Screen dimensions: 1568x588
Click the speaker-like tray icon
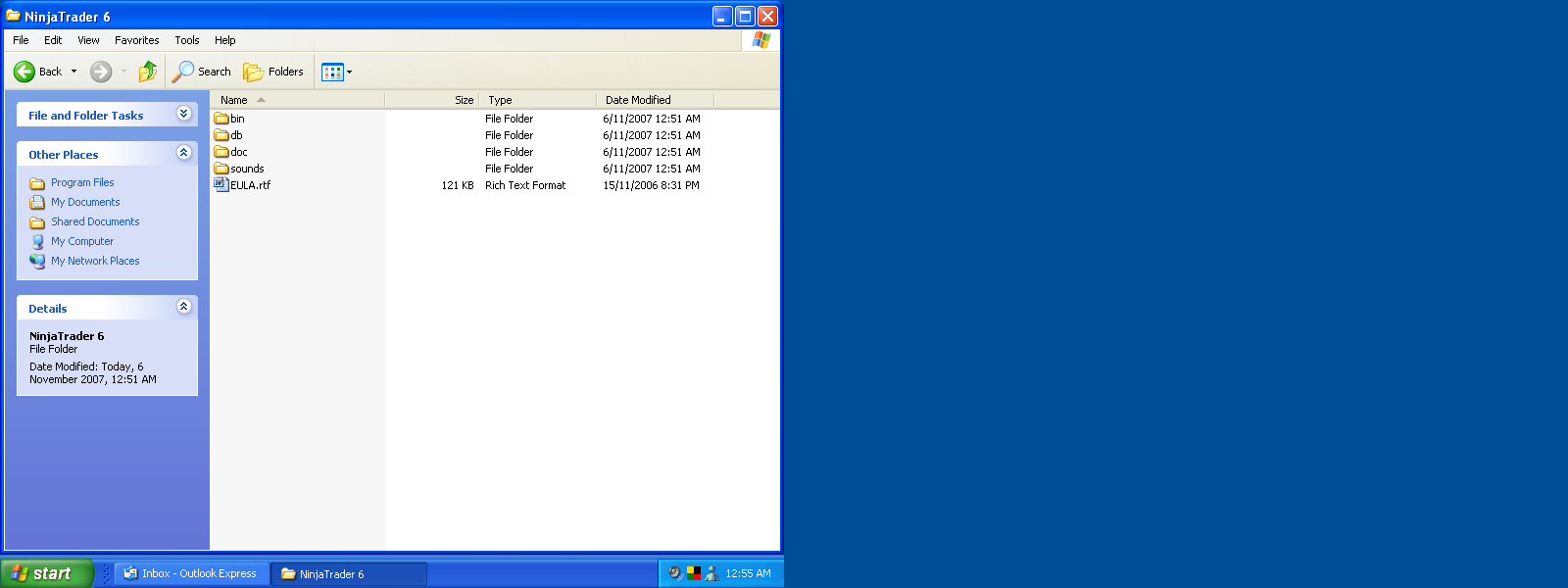(x=675, y=573)
